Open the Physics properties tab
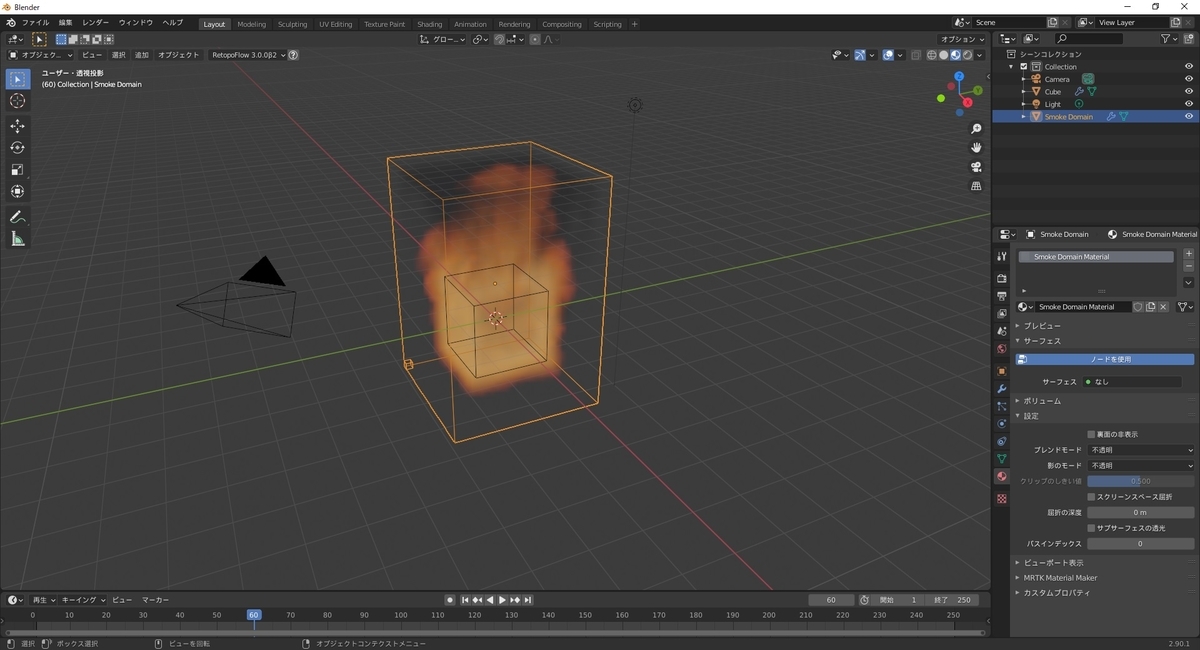The image size is (1200, 650). 1001,424
